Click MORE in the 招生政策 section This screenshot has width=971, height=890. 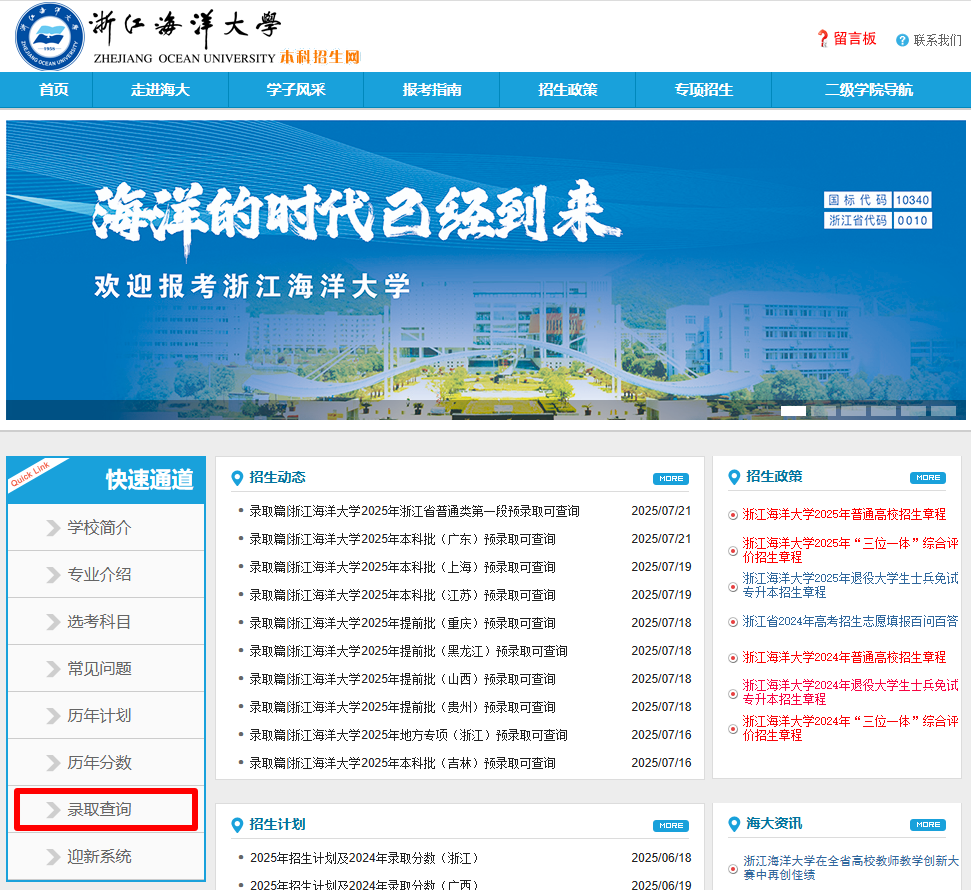(928, 478)
